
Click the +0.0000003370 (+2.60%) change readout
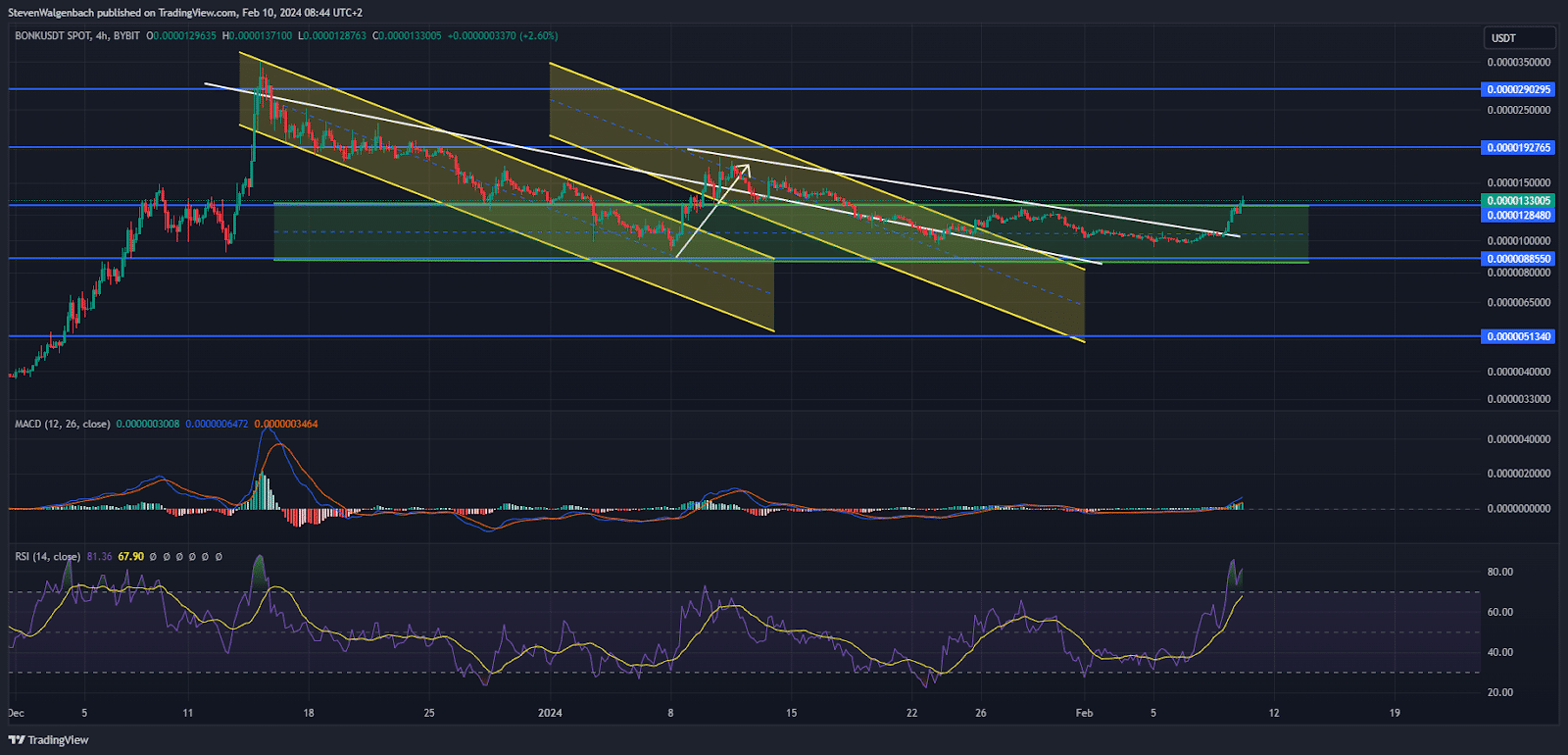503,36
